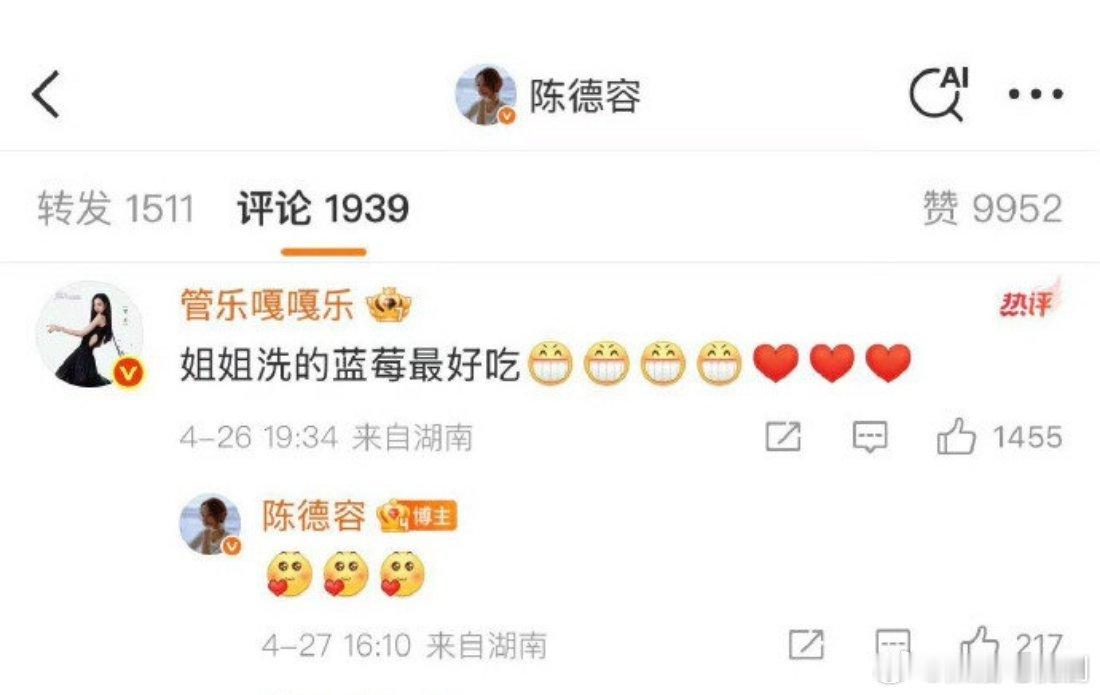Share 管乐嘎嘎乐's comment with forward icon
Image resolution: width=1100 pixels, height=695 pixels.
(x=782, y=436)
